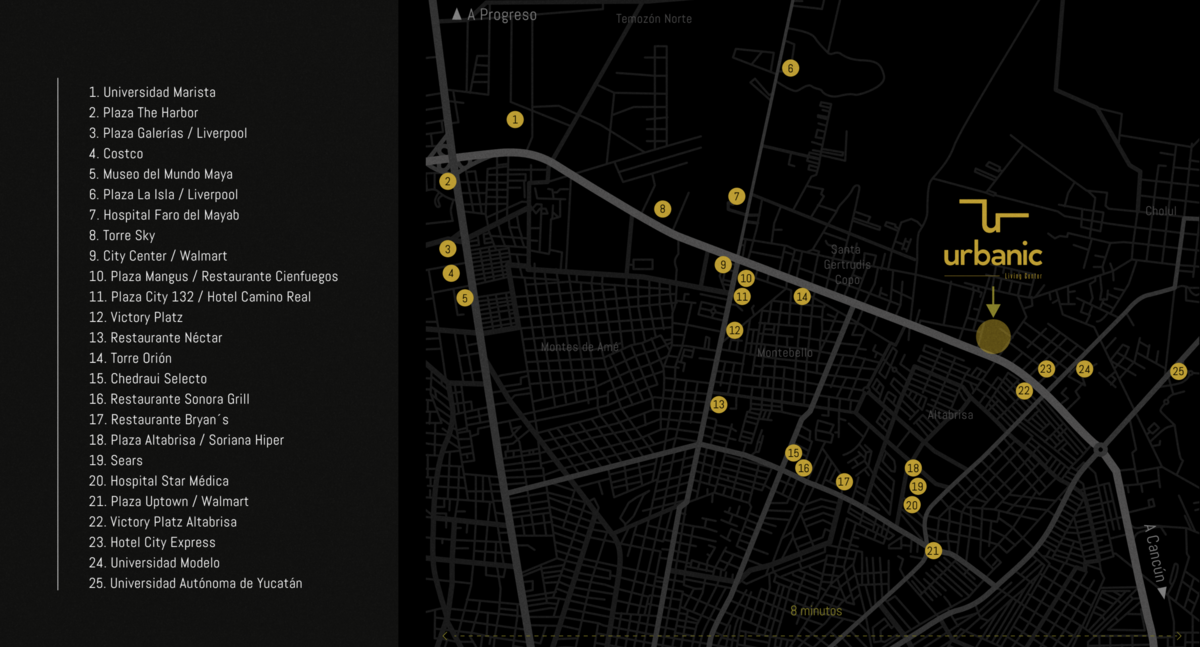Select the map pin numbered 16

(x=803, y=468)
